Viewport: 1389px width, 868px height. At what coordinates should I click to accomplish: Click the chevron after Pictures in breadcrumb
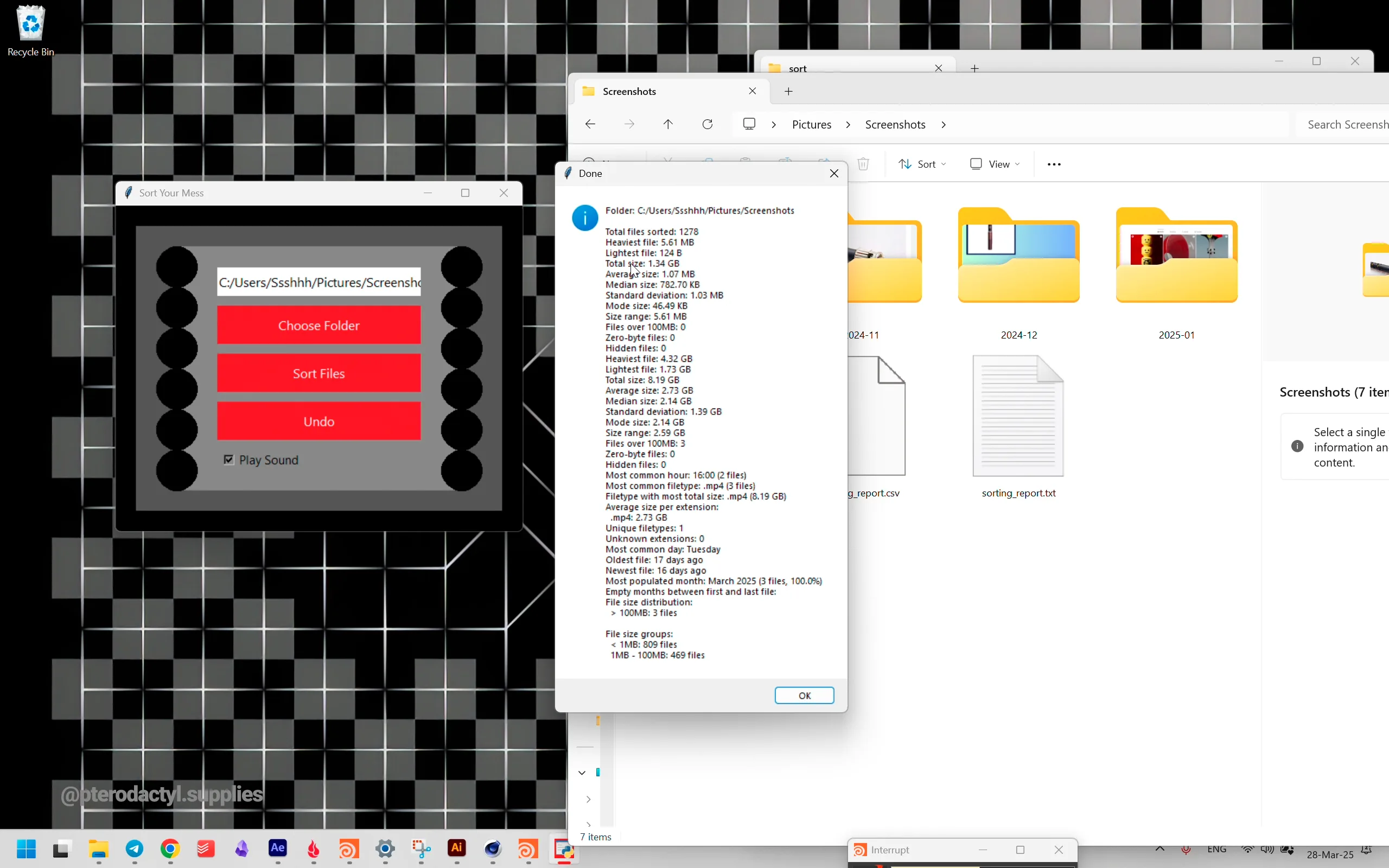(849, 125)
